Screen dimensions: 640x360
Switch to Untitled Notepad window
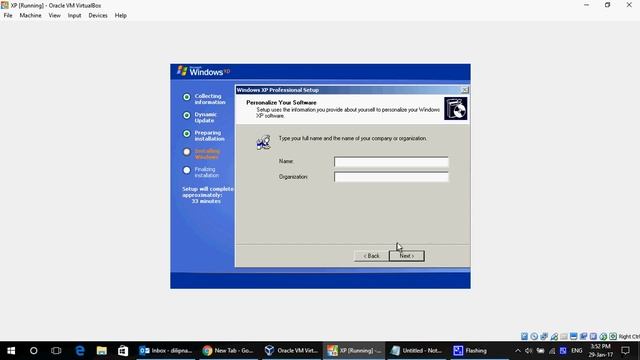[x=416, y=351]
